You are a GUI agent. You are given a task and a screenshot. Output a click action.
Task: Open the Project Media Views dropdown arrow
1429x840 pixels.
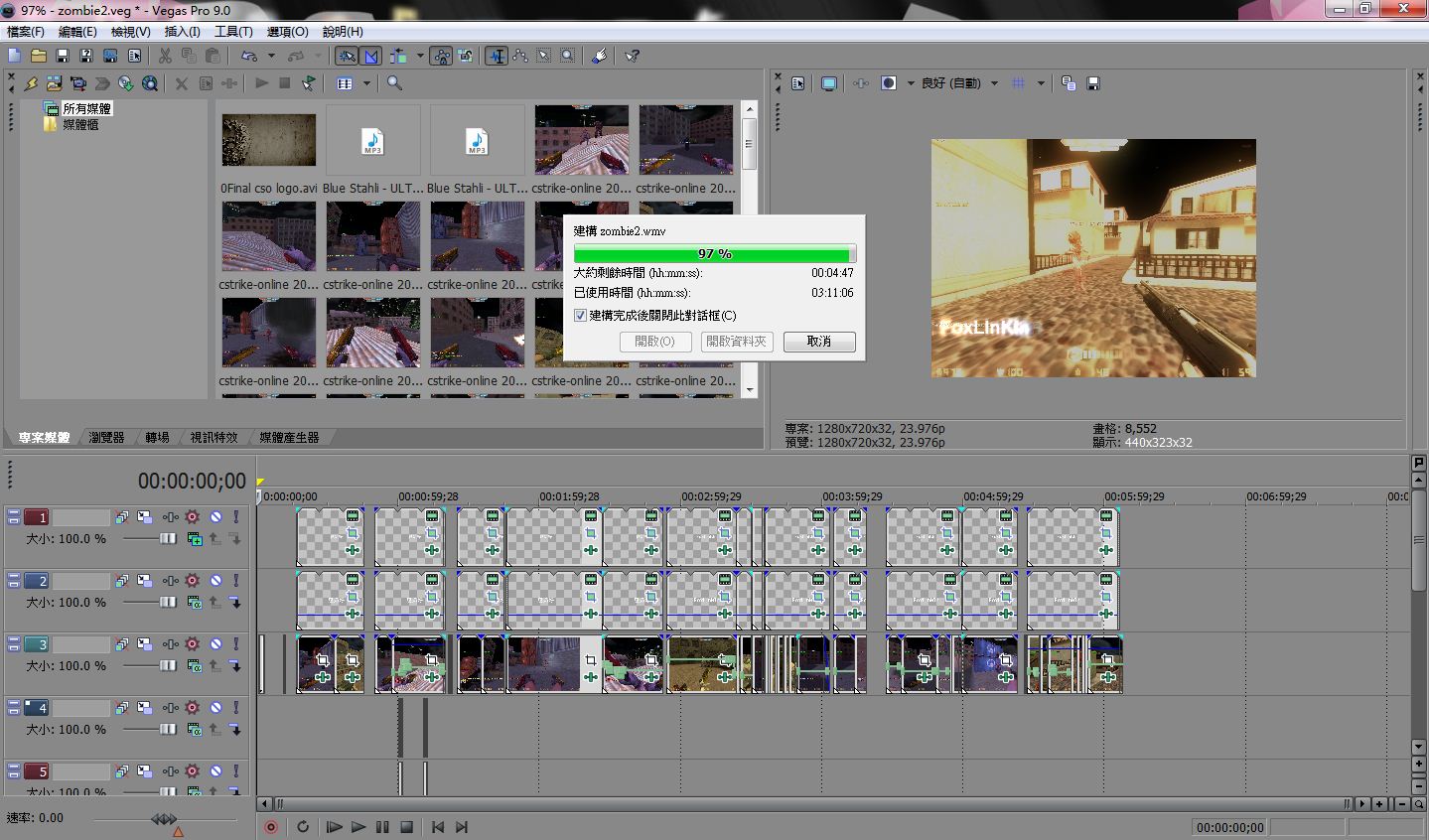pyautogui.click(x=366, y=83)
